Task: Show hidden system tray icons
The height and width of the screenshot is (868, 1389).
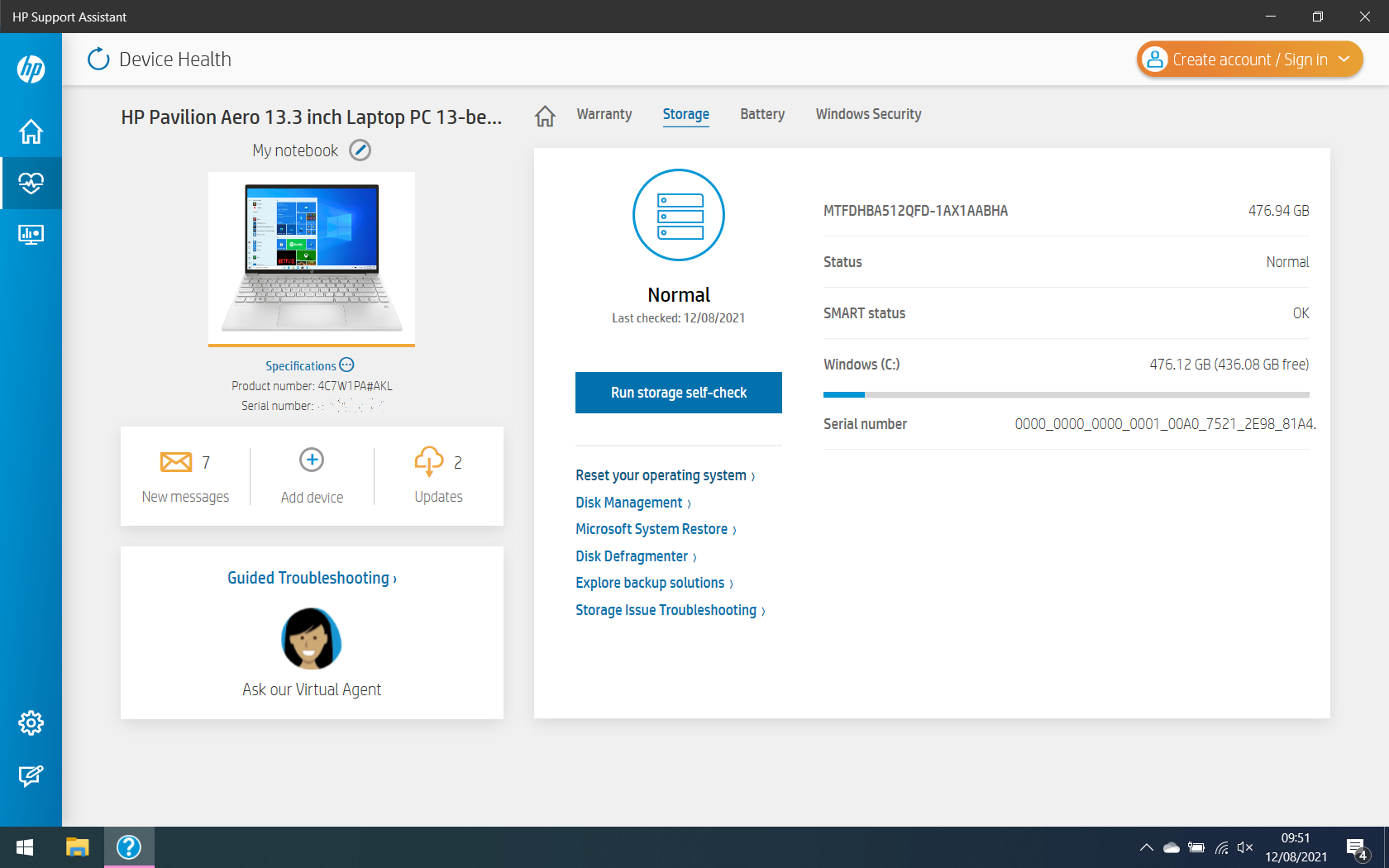Action: tap(1147, 847)
